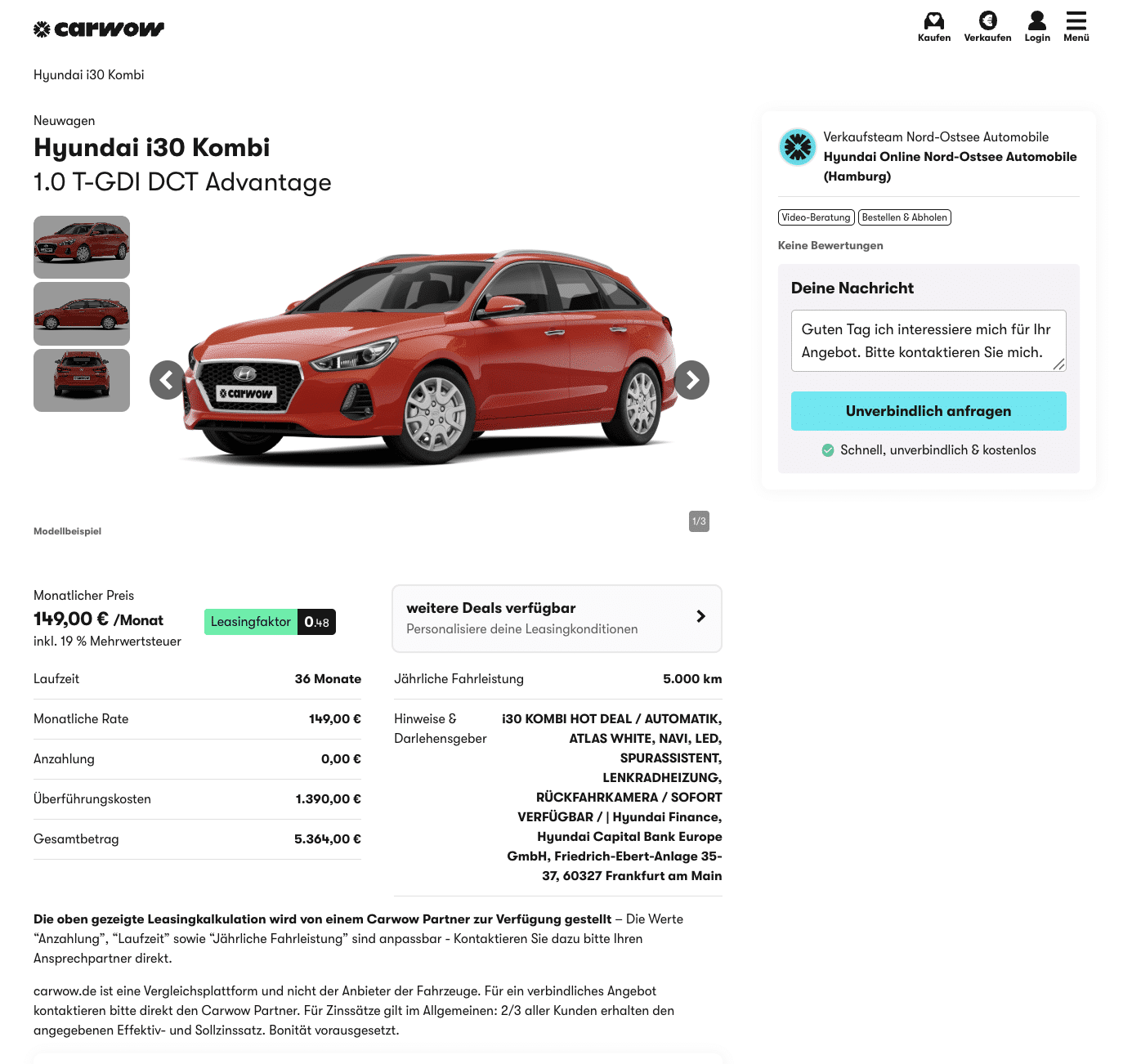Image resolution: width=1141 pixels, height=1064 pixels.
Task: Focus the Deine Nachricht message field
Action: click(928, 341)
